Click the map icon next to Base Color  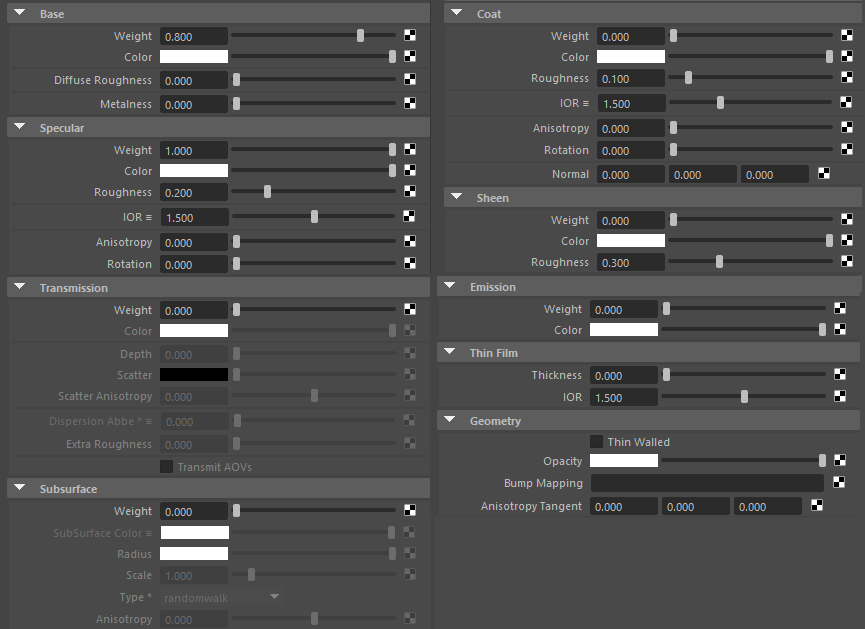[x=409, y=57]
